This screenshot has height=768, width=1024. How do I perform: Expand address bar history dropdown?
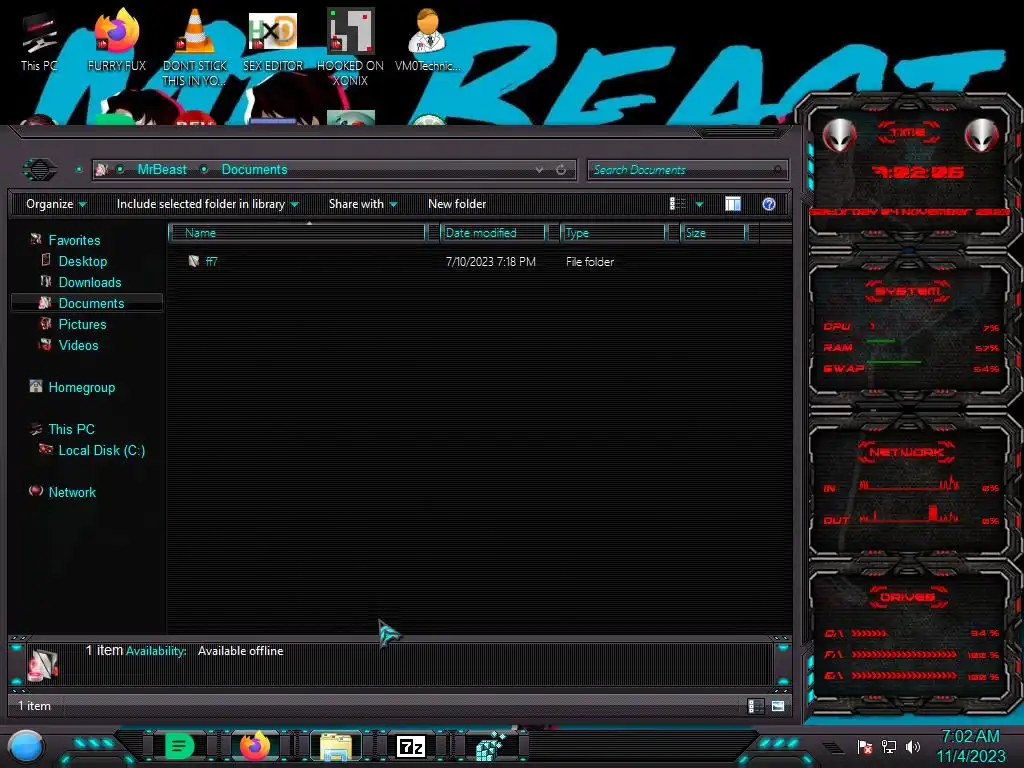(x=539, y=170)
